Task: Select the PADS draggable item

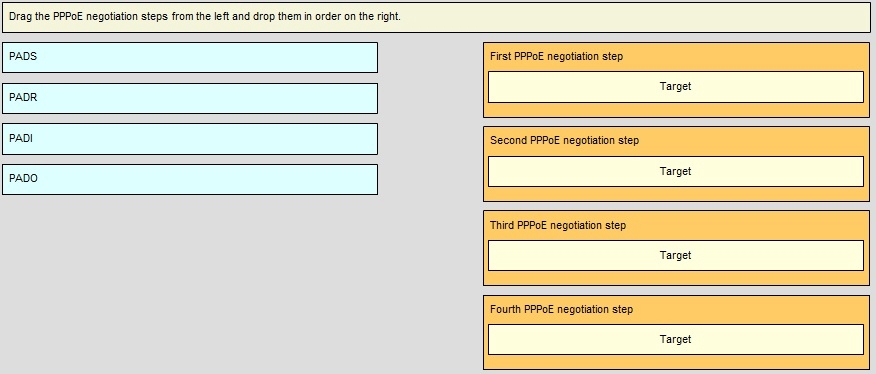Action: [x=190, y=58]
